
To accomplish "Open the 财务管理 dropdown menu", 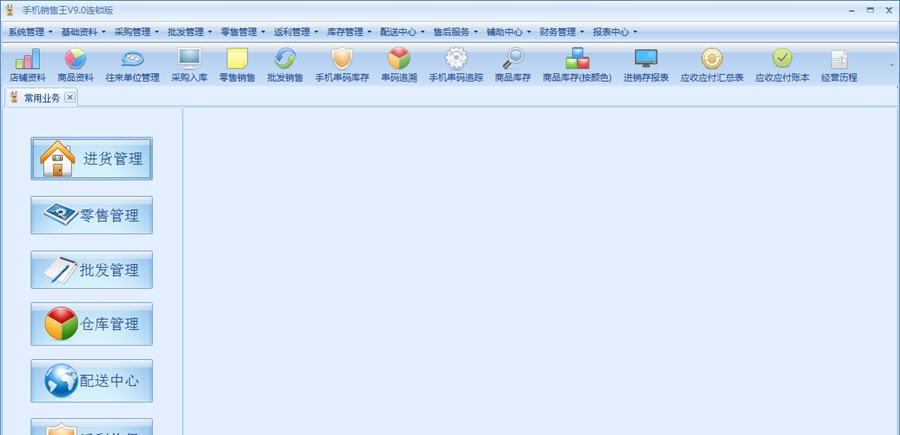I will 561,32.
